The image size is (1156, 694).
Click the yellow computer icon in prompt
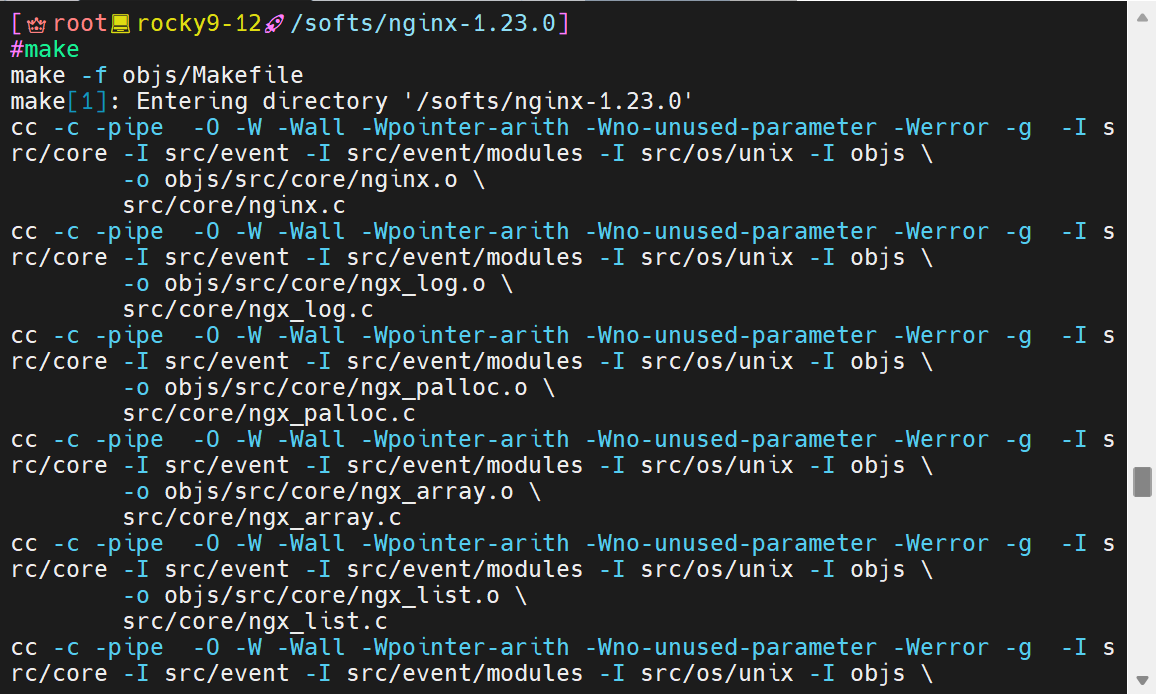(120, 24)
